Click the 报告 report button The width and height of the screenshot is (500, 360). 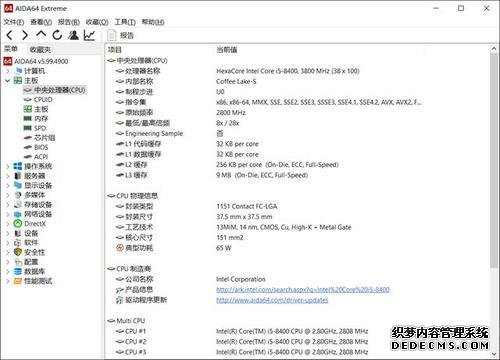tap(121, 35)
